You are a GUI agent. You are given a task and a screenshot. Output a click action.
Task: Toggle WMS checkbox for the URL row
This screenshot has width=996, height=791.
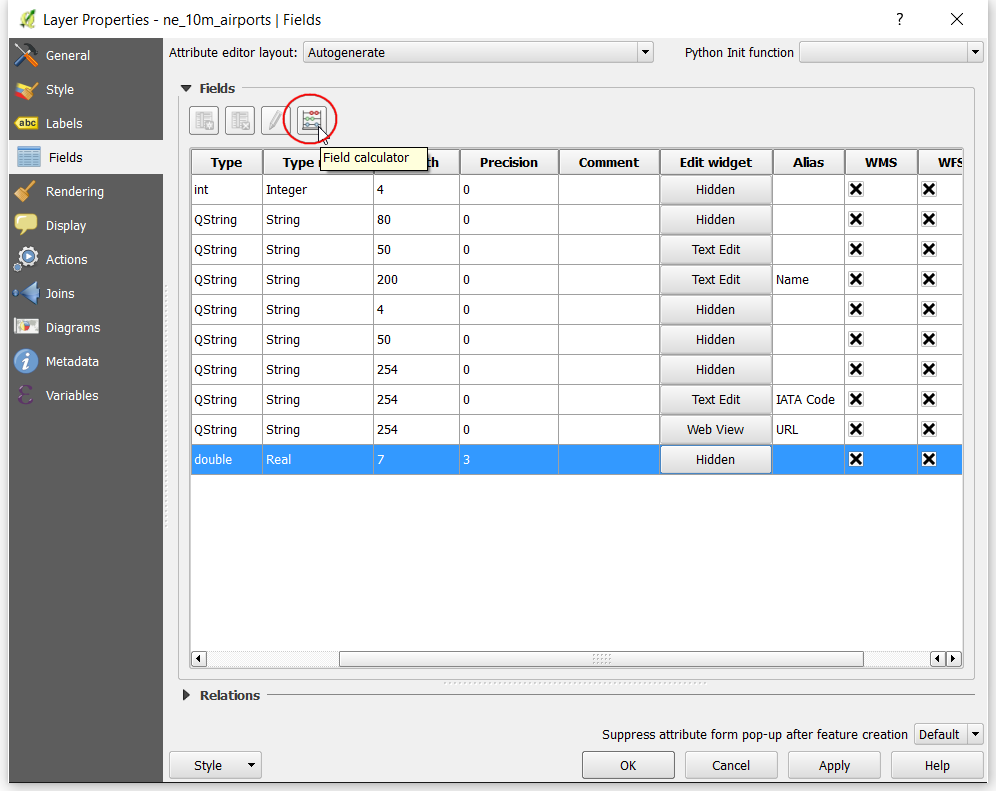pyautogui.click(x=856, y=429)
